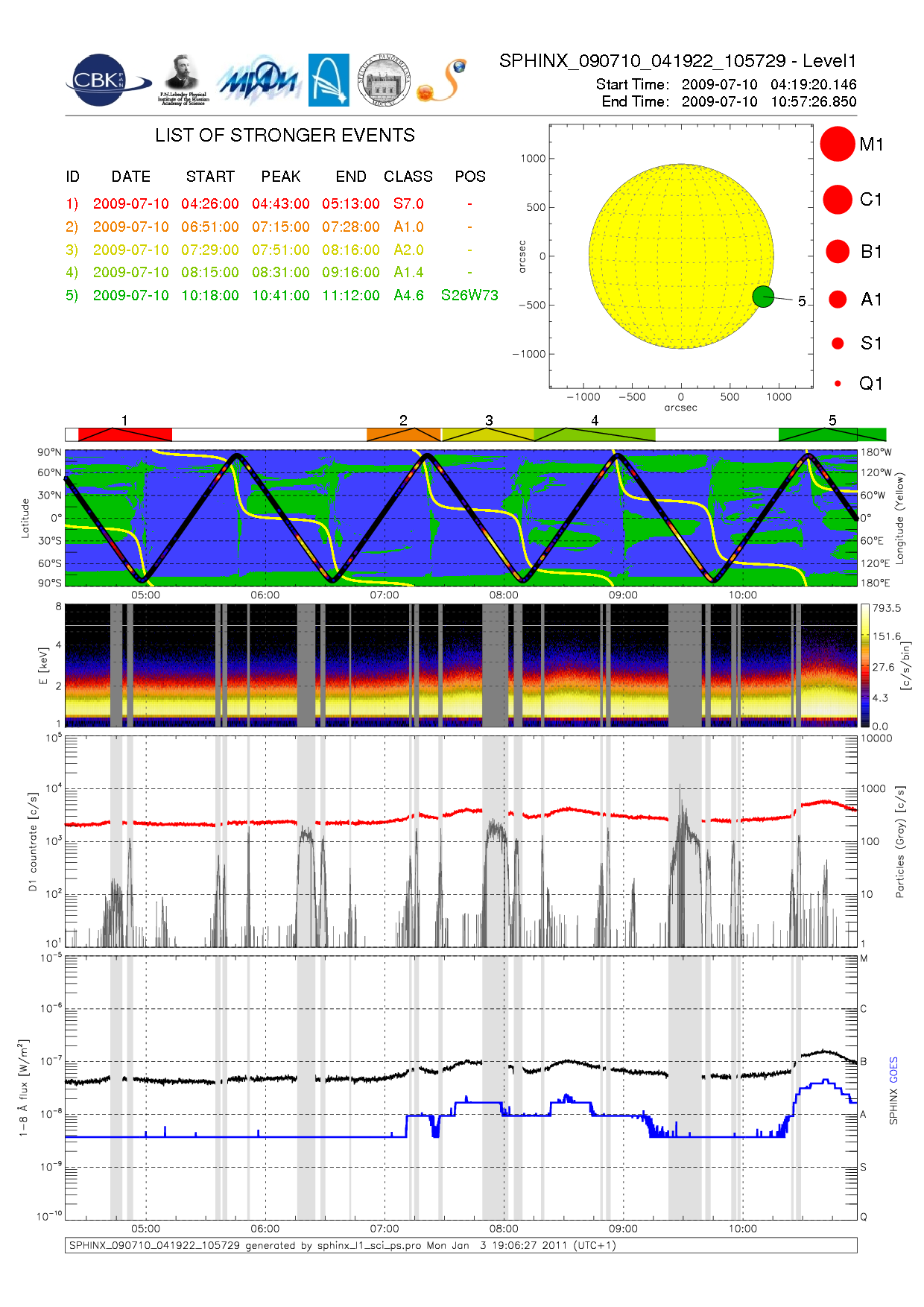
Task: Click the PEAK column header
Action: pyautogui.click(x=281, y=177)
